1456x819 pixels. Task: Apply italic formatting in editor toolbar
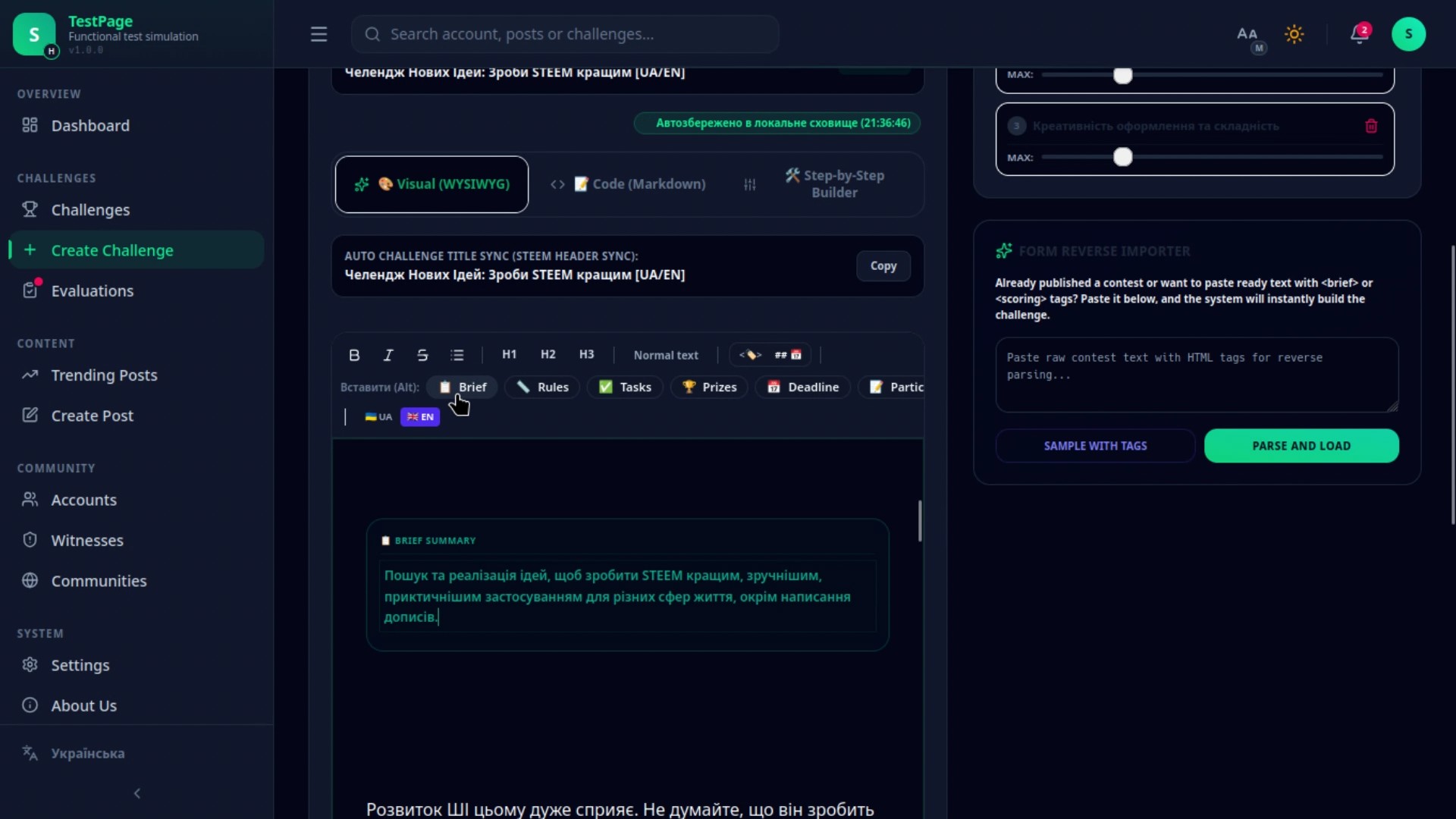tap(388, 355)
